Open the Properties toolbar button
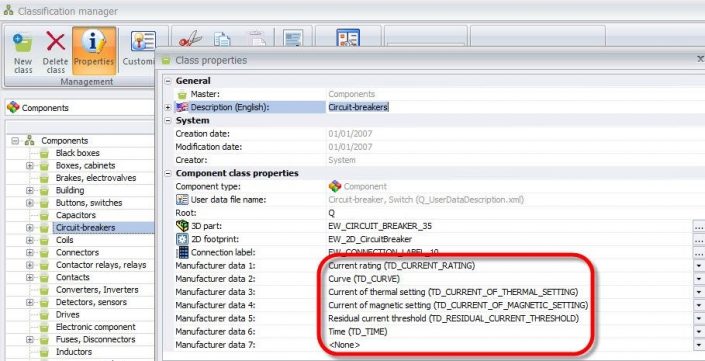 point(94,49)
